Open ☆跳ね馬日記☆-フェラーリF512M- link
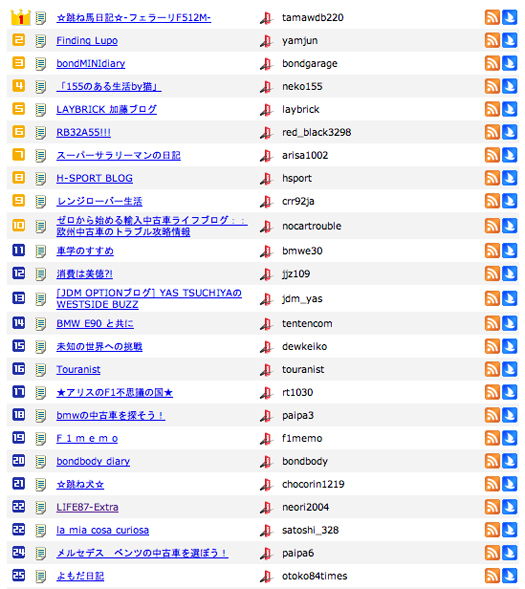 point(134,18)
